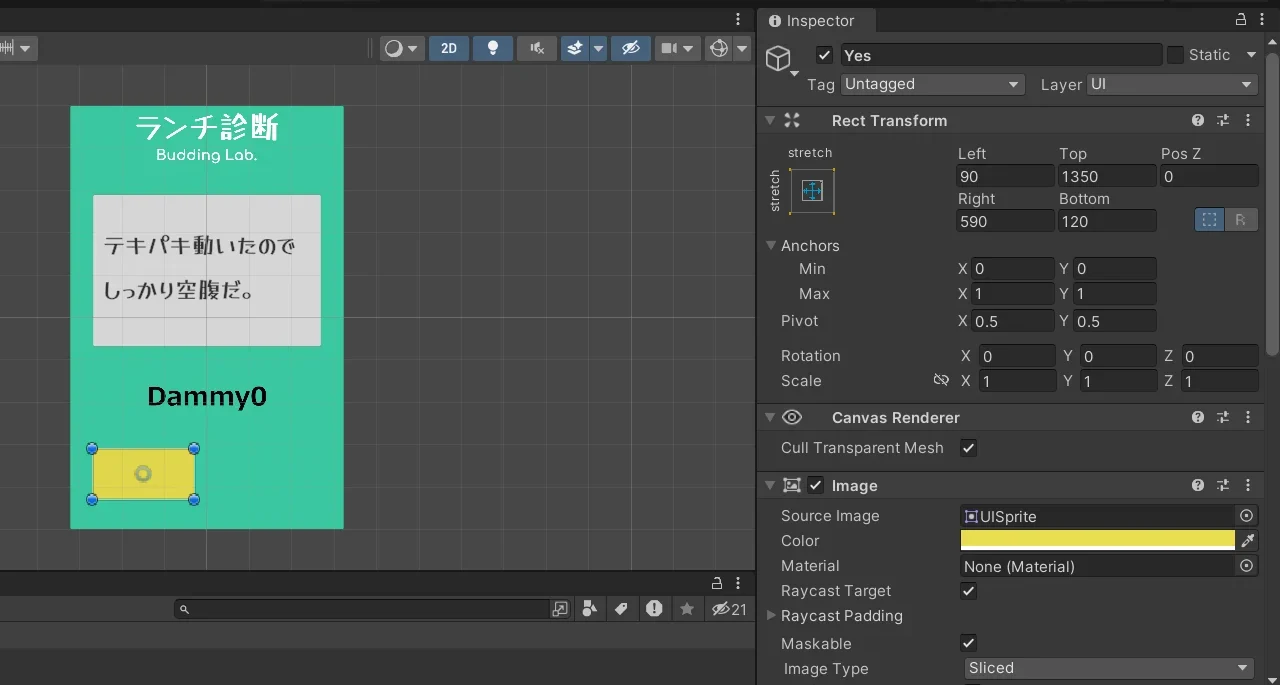1280x685 pixels.
Task: Uncheck the GameObject active checkbox
Action: [x=824, y=55]
